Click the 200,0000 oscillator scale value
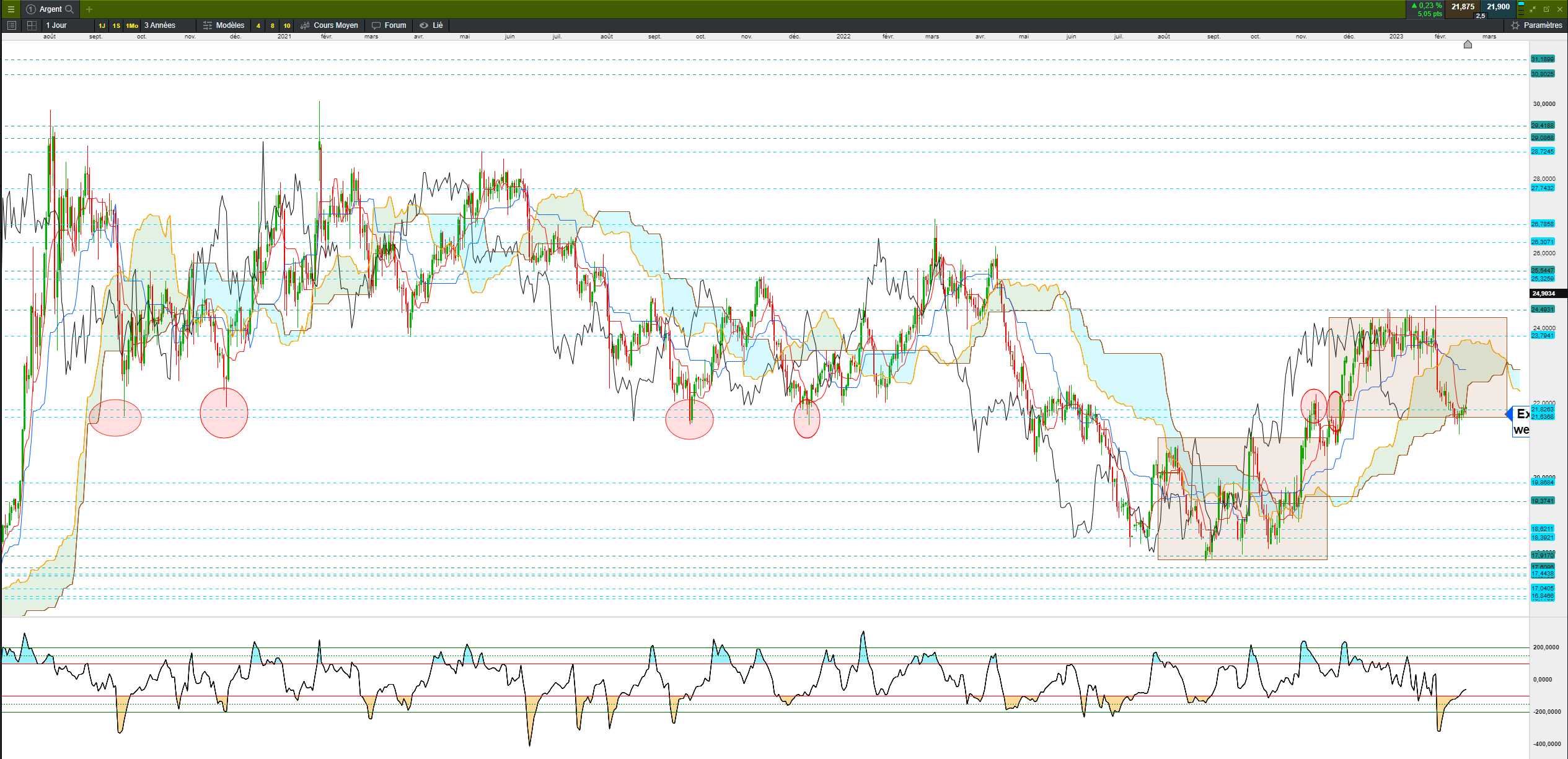 coord(1546,647)
